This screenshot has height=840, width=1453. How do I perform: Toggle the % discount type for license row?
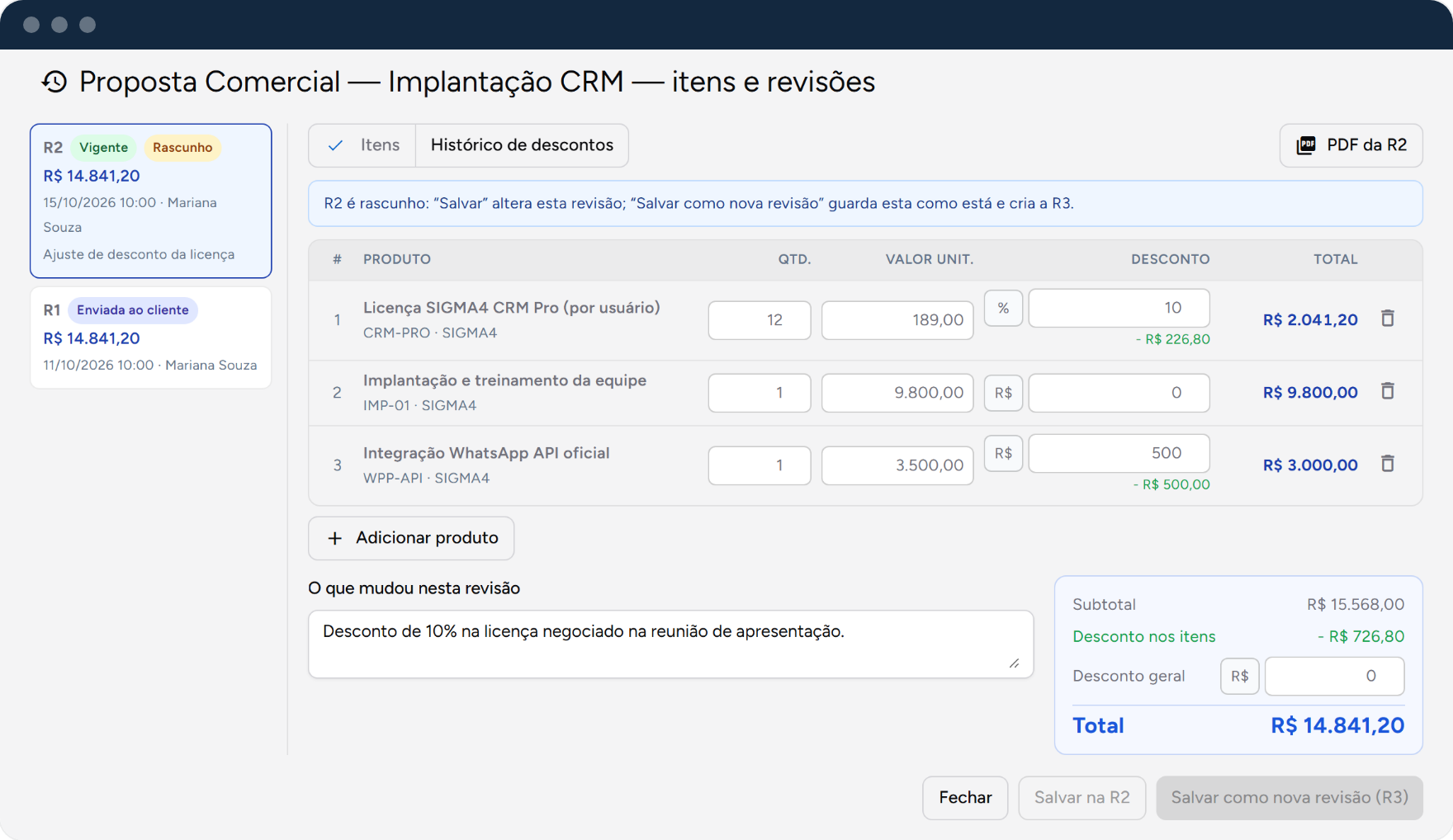pos(1003,308)
